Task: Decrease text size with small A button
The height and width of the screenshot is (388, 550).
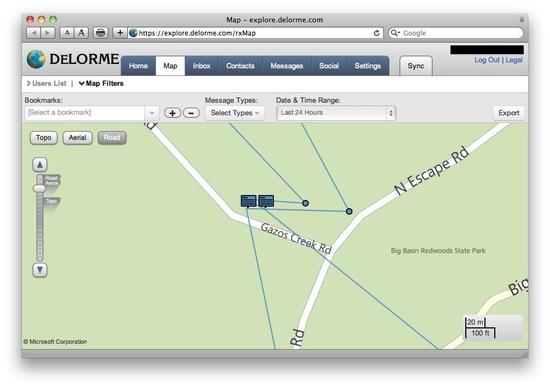Action: [x=67, y=33]
